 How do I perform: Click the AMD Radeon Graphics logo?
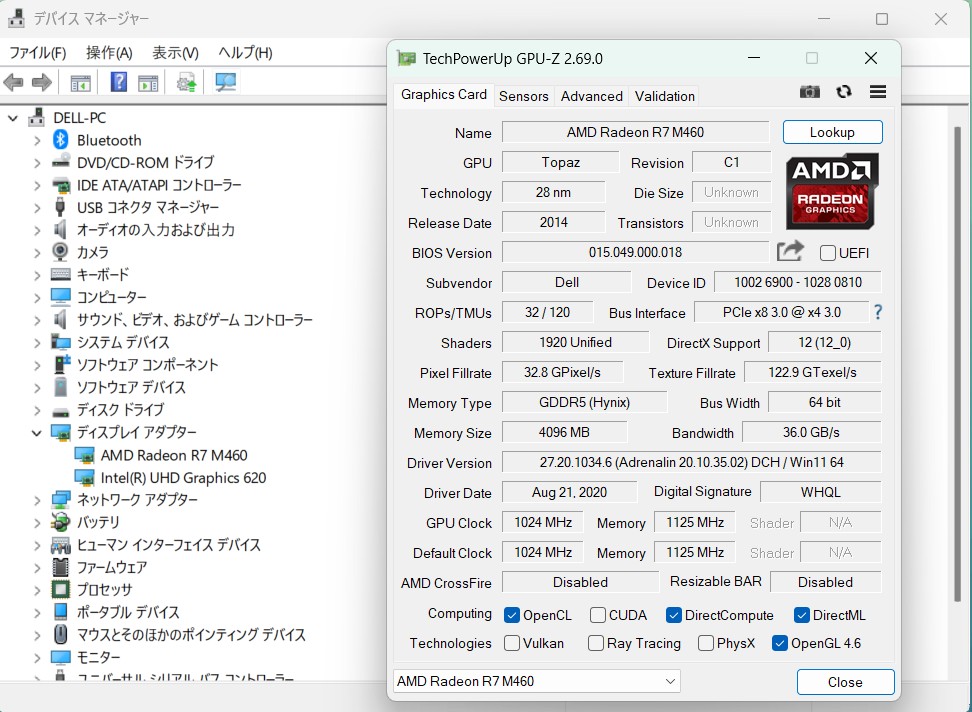(832, 191)
